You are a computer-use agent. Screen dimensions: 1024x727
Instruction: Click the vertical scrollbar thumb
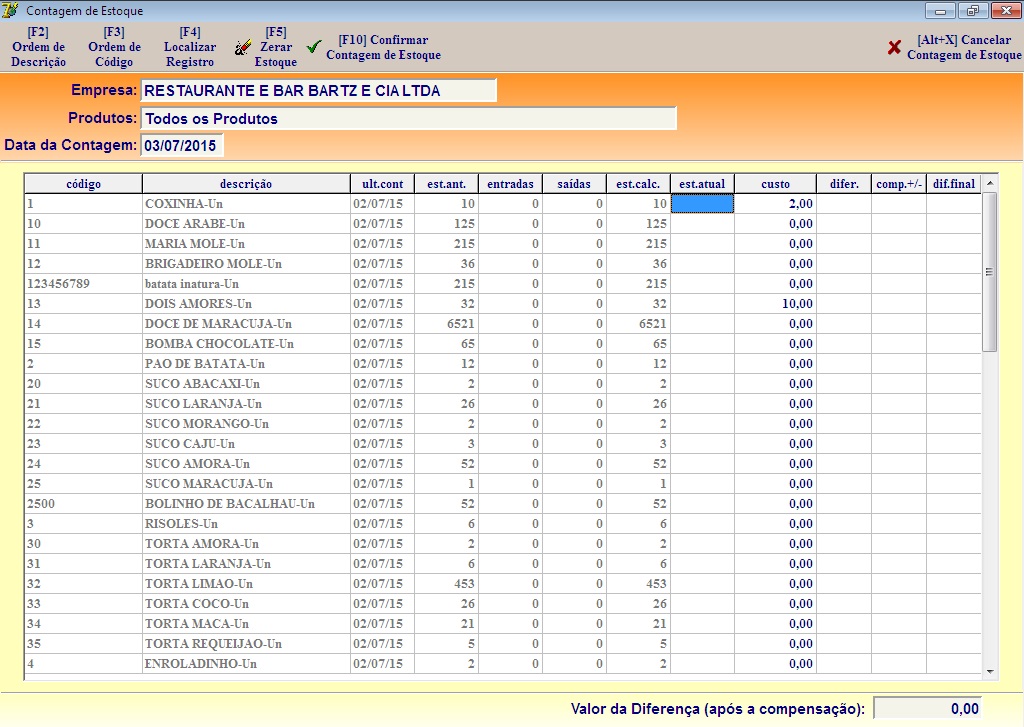point(989,272)
